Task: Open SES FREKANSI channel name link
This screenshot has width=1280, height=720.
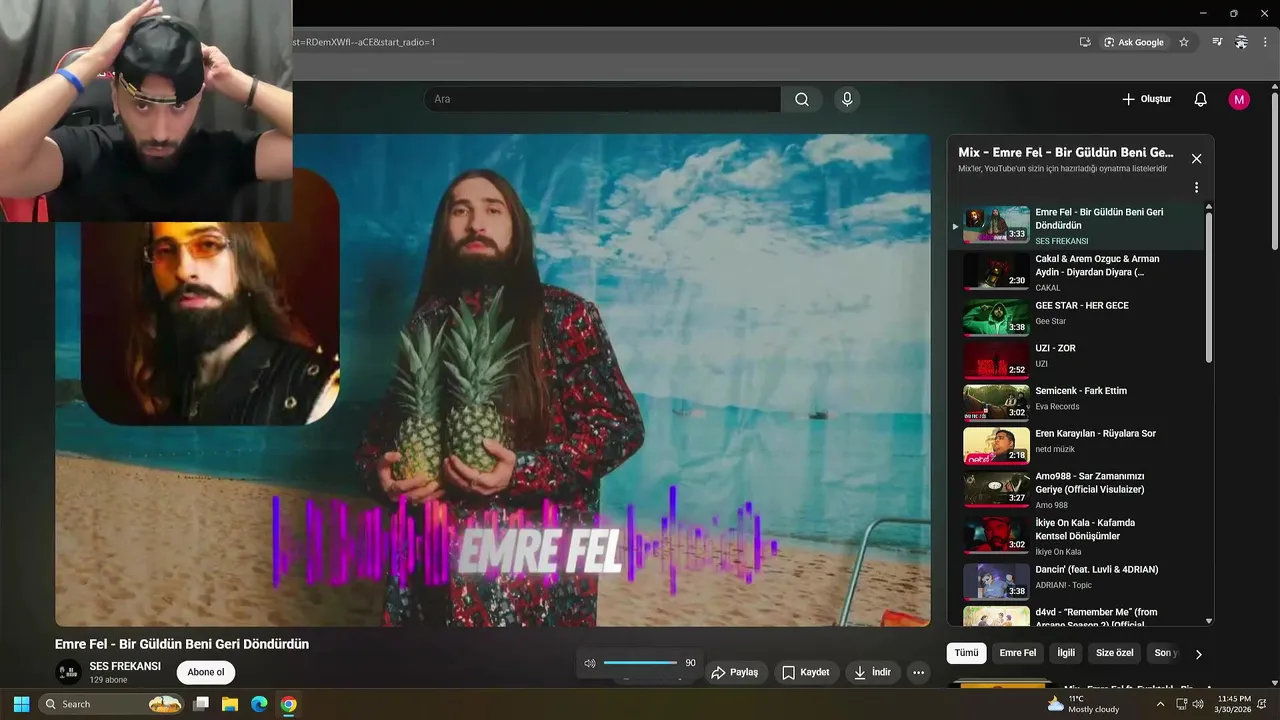Action: 125,666
